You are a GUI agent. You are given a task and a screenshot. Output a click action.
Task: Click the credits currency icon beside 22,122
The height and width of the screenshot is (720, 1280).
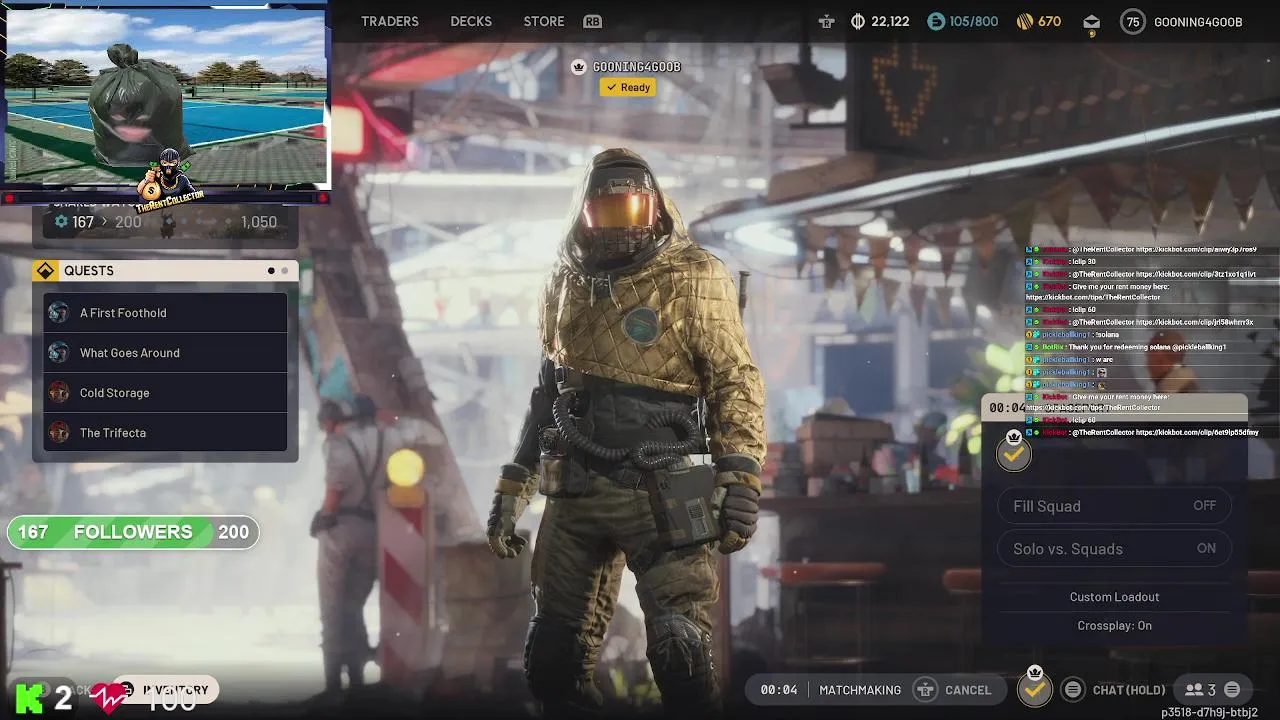(x=858, y=21)
